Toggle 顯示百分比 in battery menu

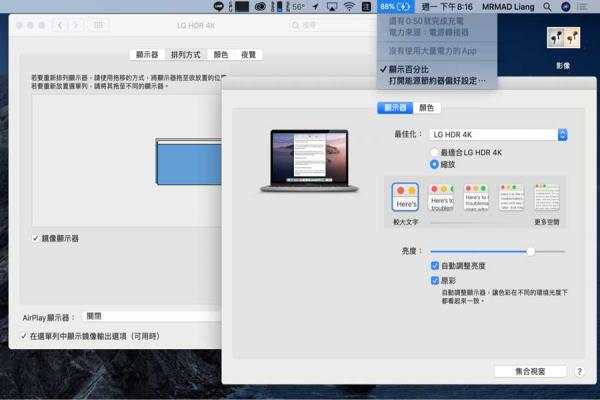436,69
